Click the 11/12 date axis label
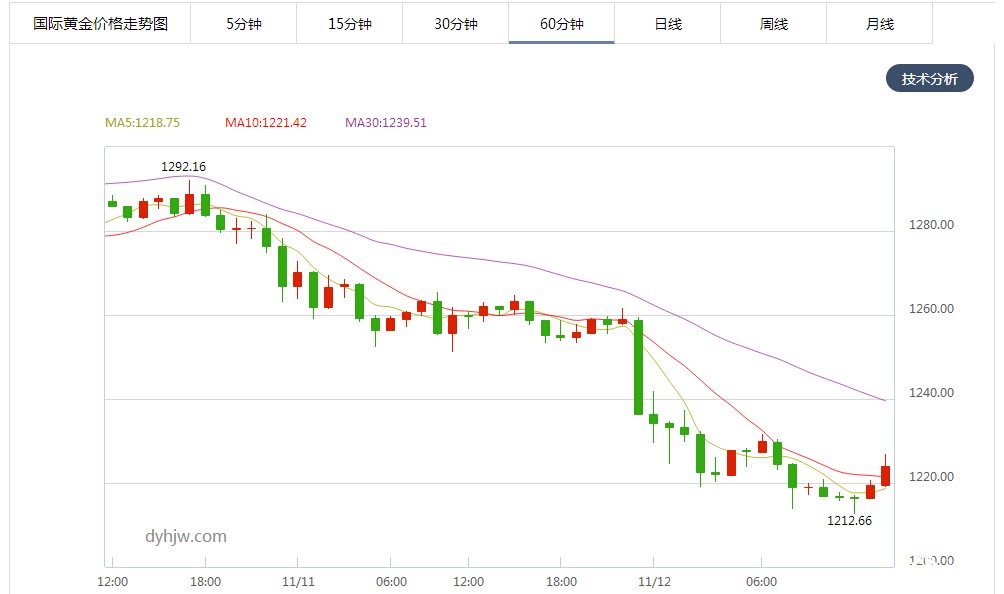 pyautogui.click(x=654, y=581)
